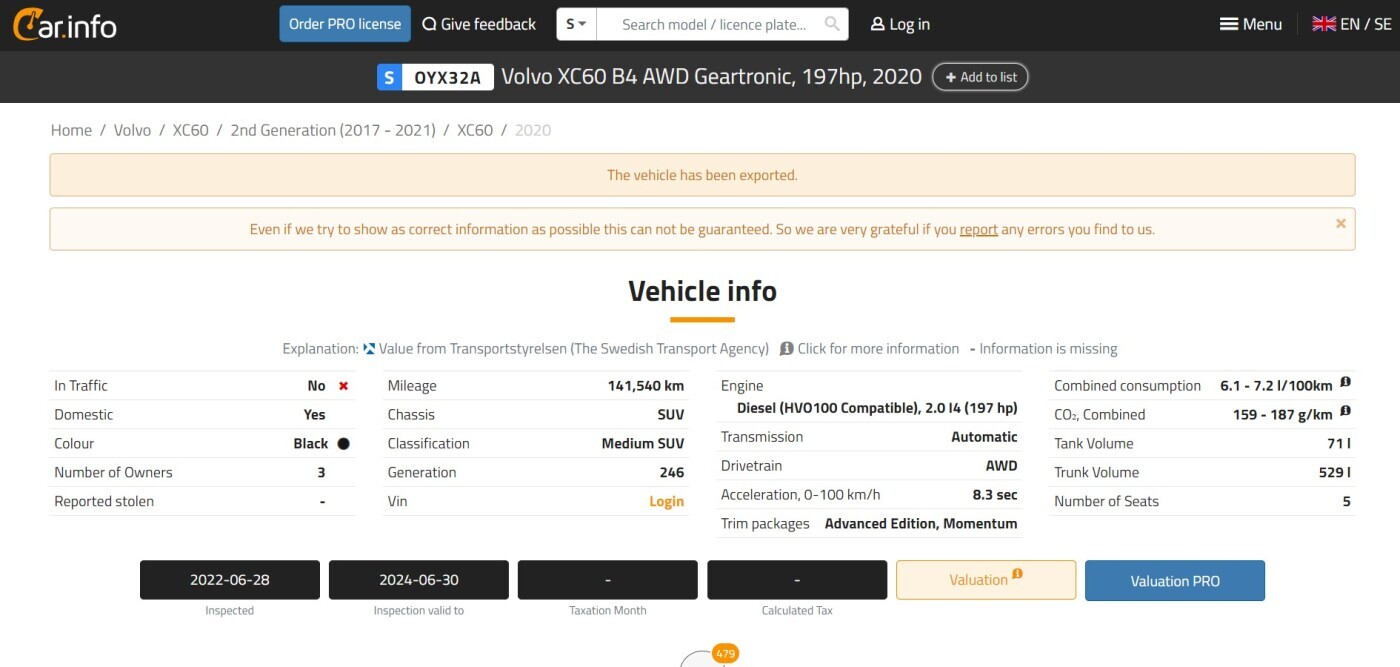Select the Tank Volume value 71 l
Viewport: 1400px width, 667px height.
tap(1339, 444)
